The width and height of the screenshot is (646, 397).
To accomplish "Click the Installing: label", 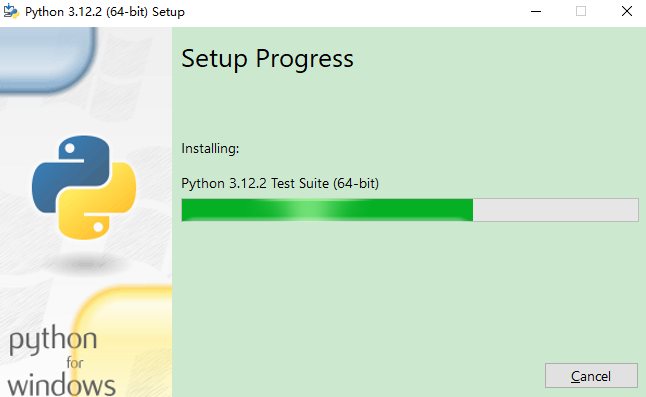I will click(x=210, y=148).
